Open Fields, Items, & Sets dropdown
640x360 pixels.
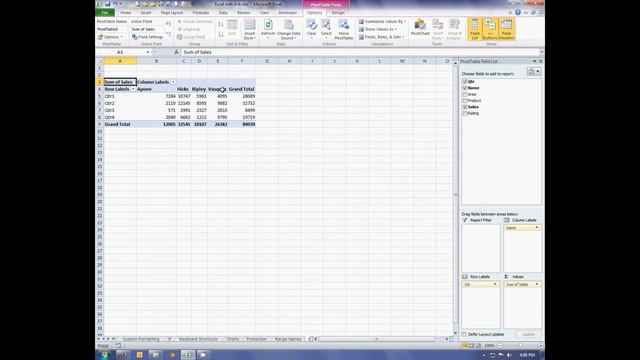[381, 37]
